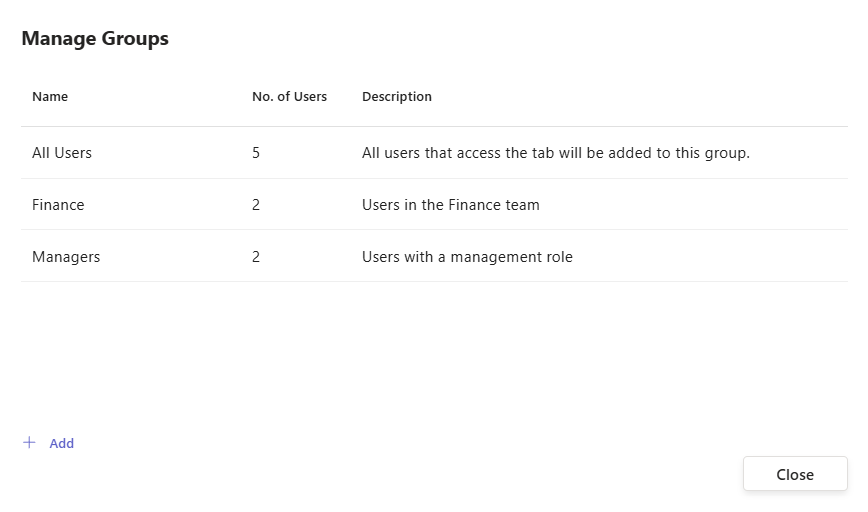The image size is (868, 512).
Task: Click 'Users in the Finance team' description
Action: [x=450, y=205]
